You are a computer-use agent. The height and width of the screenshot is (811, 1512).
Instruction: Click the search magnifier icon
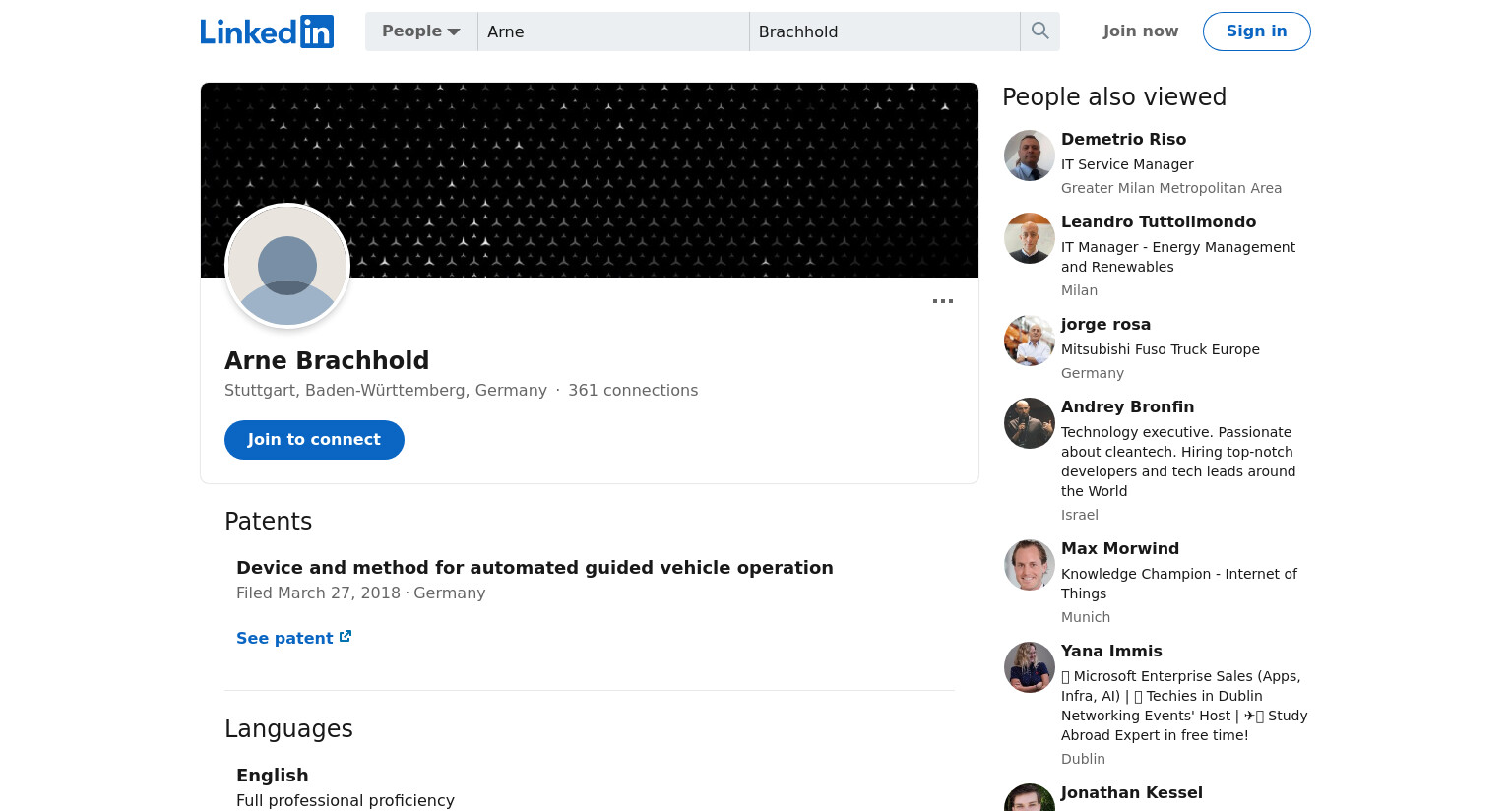(1040, 31)
